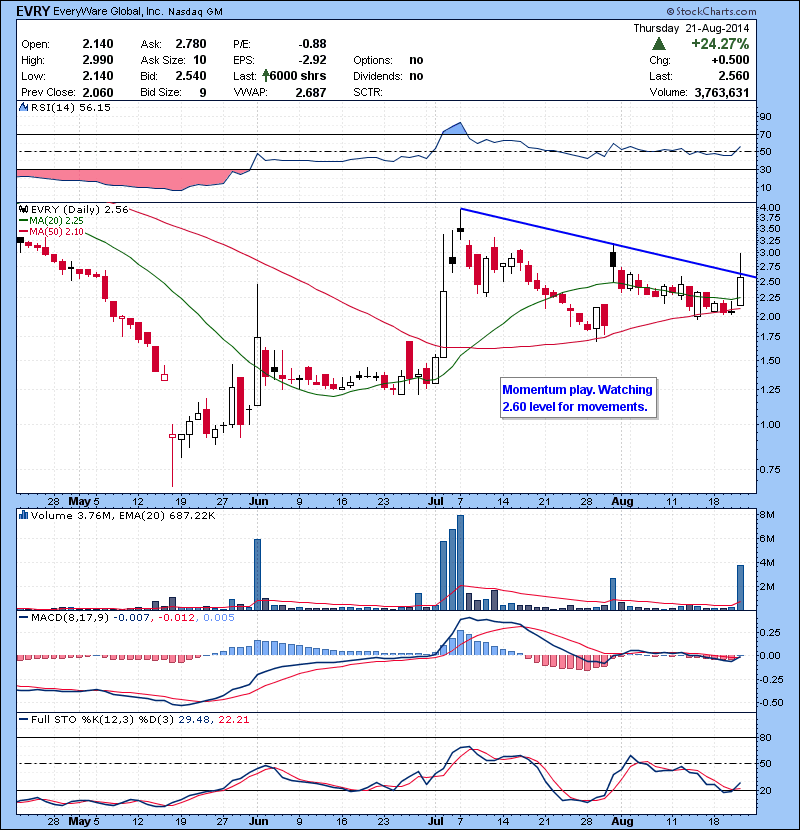Click the EVRY ticker symbol in the header

coord(33,11)
